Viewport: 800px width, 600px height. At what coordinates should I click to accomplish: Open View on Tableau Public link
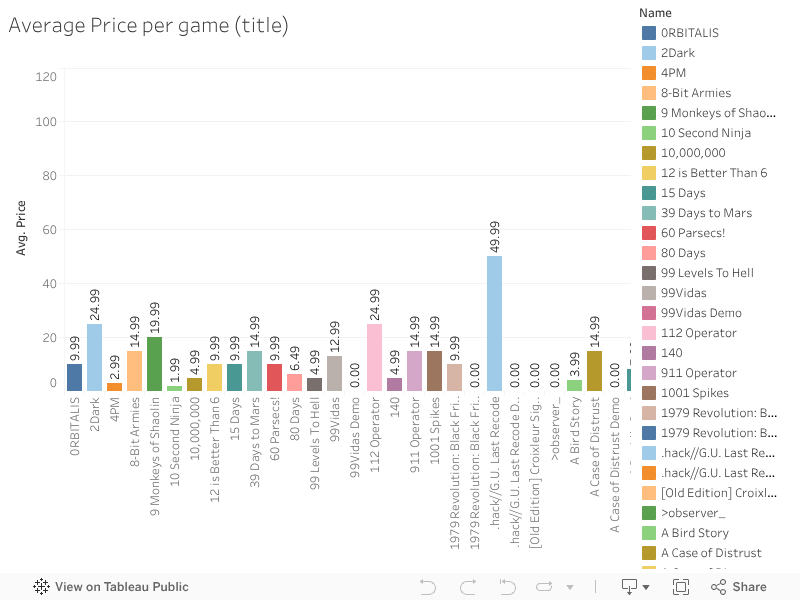(x=121, y=587)
